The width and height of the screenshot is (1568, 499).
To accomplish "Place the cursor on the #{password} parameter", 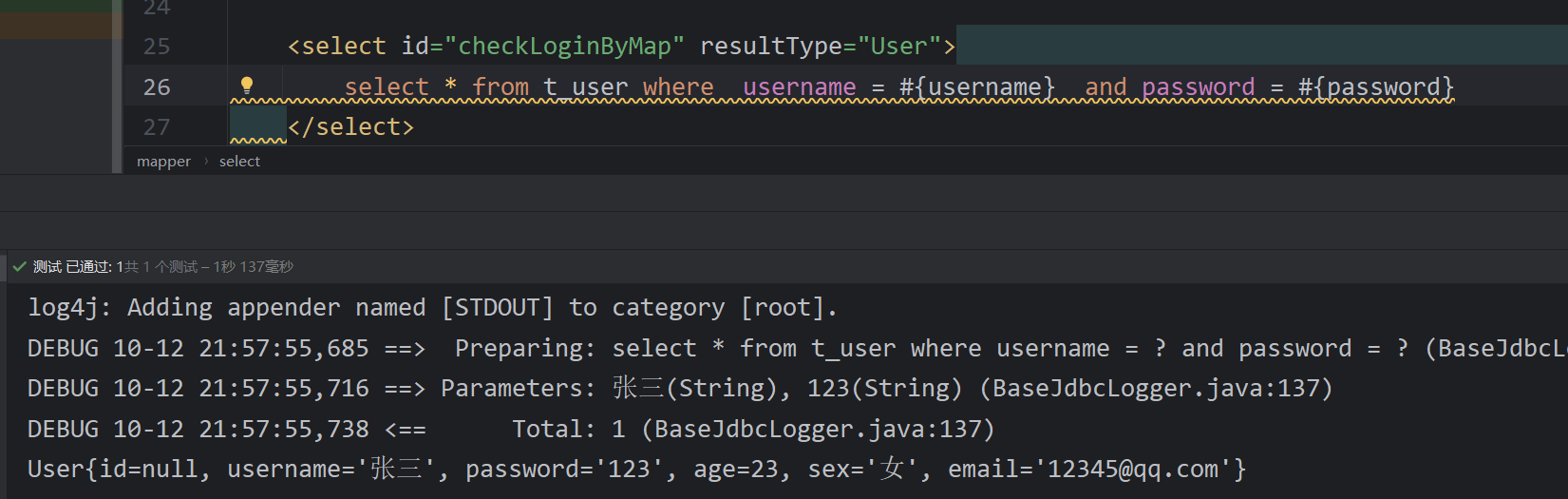I will 1375,87.
